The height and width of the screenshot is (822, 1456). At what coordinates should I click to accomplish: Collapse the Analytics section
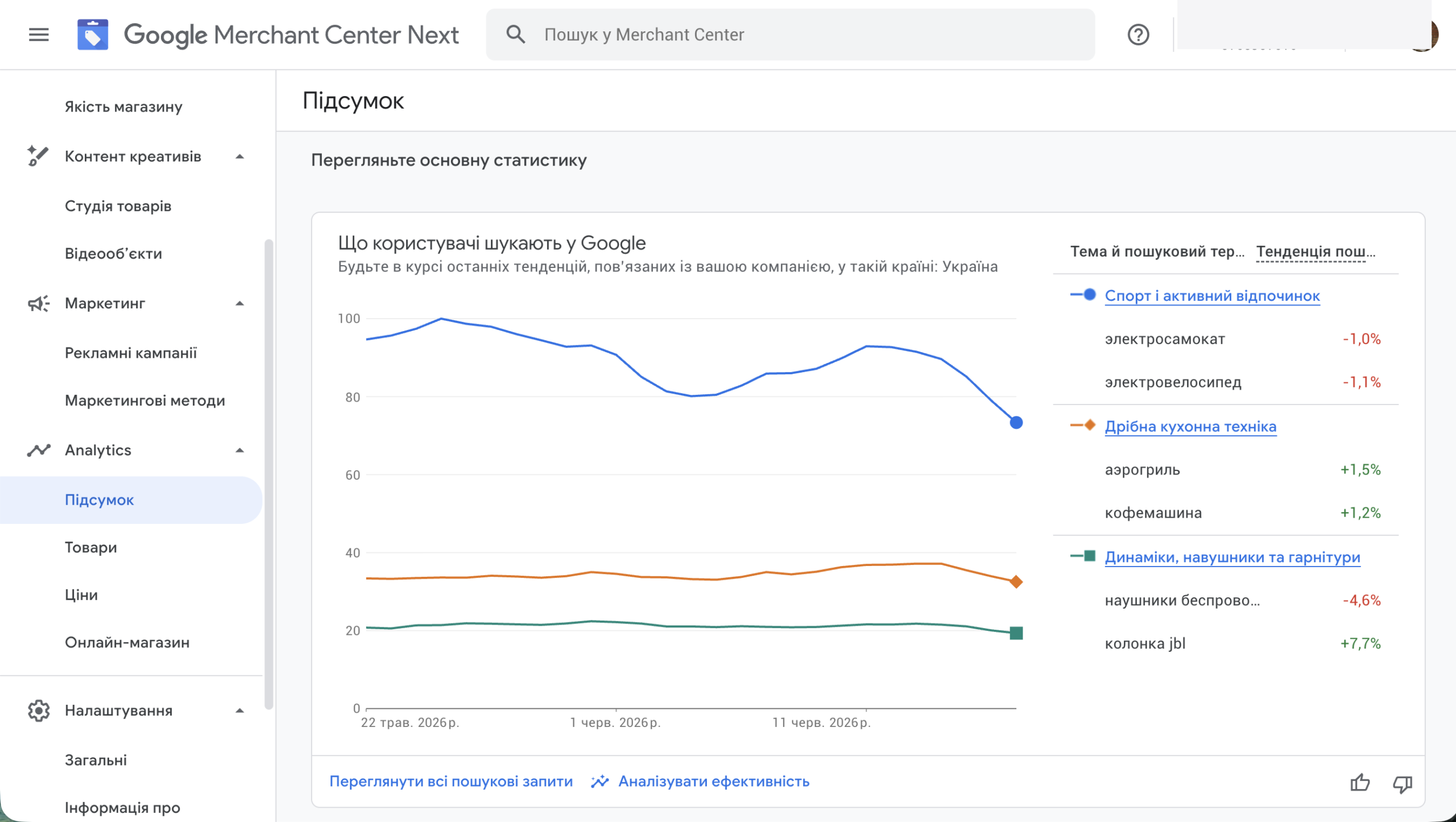coord(239,450)
